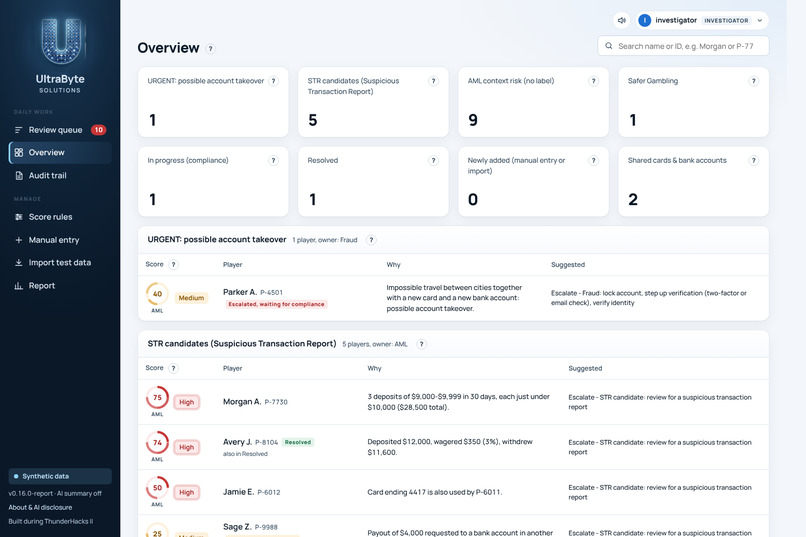Click Parker A.'s score ring 40
The width and height of the screenshot is (806, 537).
click(x=157, y=294)
